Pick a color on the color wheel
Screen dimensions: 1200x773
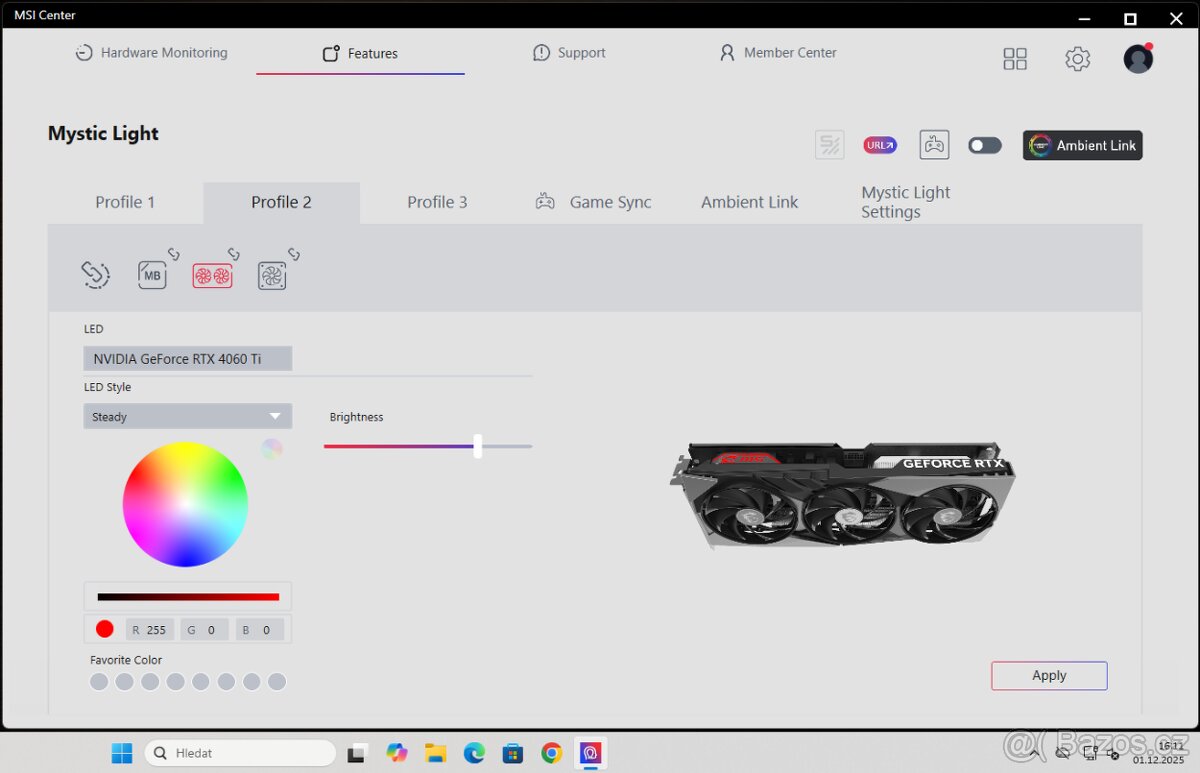pyautogui.click(x=185, y=504)
